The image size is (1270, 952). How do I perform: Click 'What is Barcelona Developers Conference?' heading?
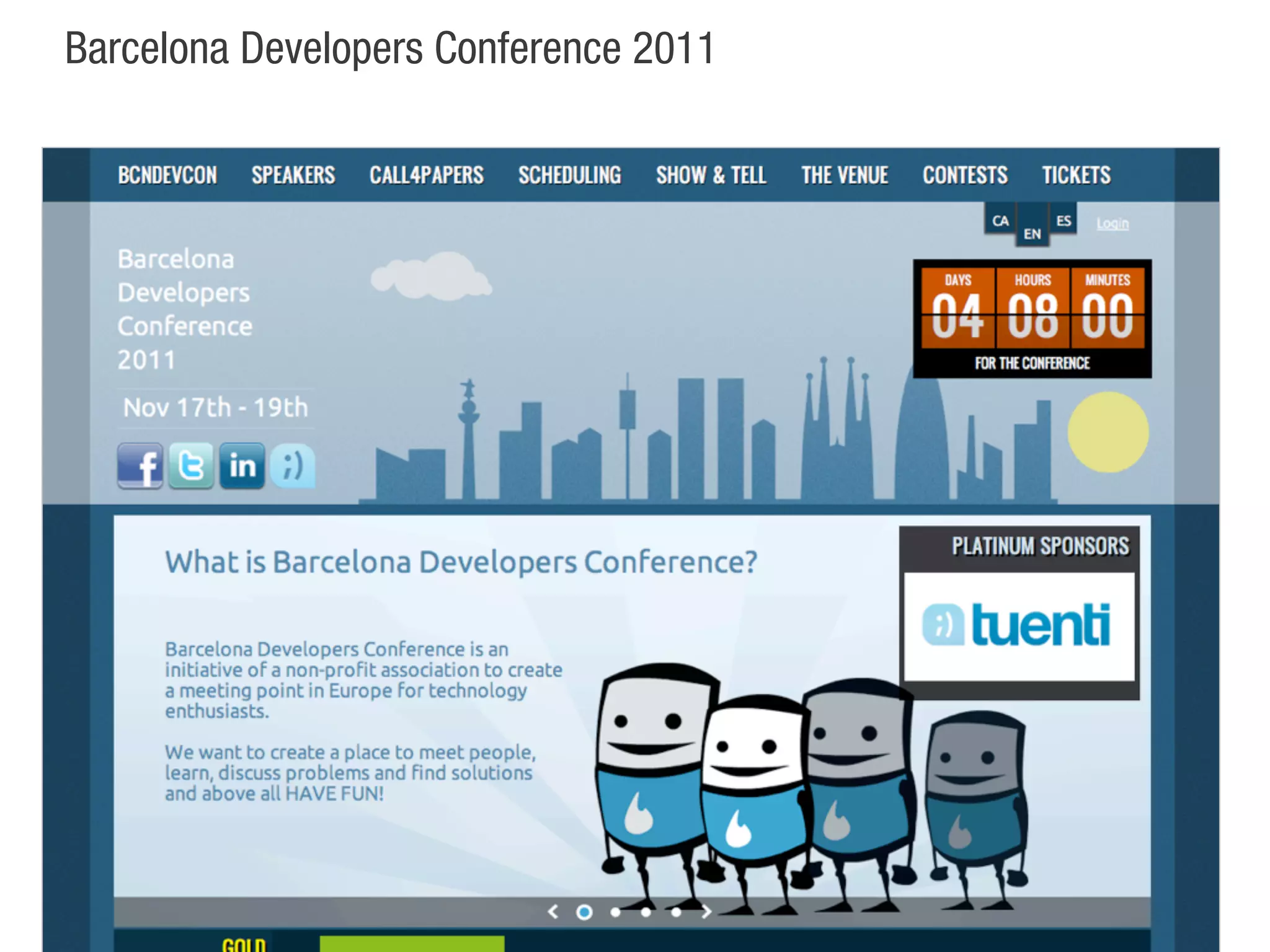point(461,562)
